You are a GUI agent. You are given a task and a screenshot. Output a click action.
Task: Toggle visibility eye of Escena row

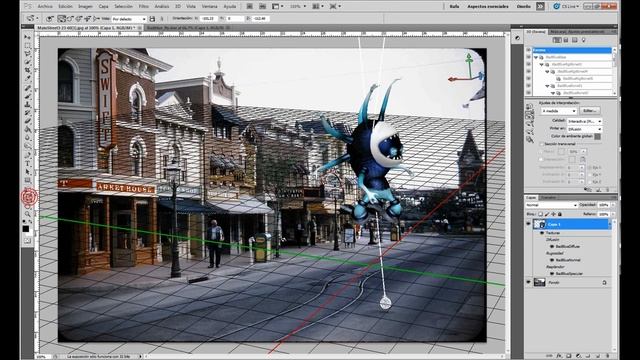point(529,50)
